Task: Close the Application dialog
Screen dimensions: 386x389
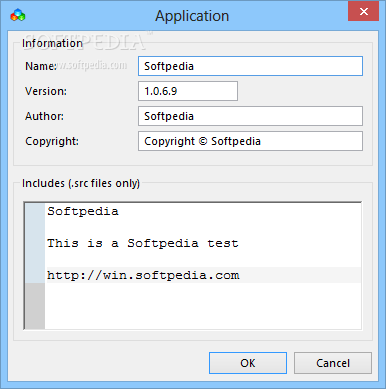Action: [x=363, y=11]
